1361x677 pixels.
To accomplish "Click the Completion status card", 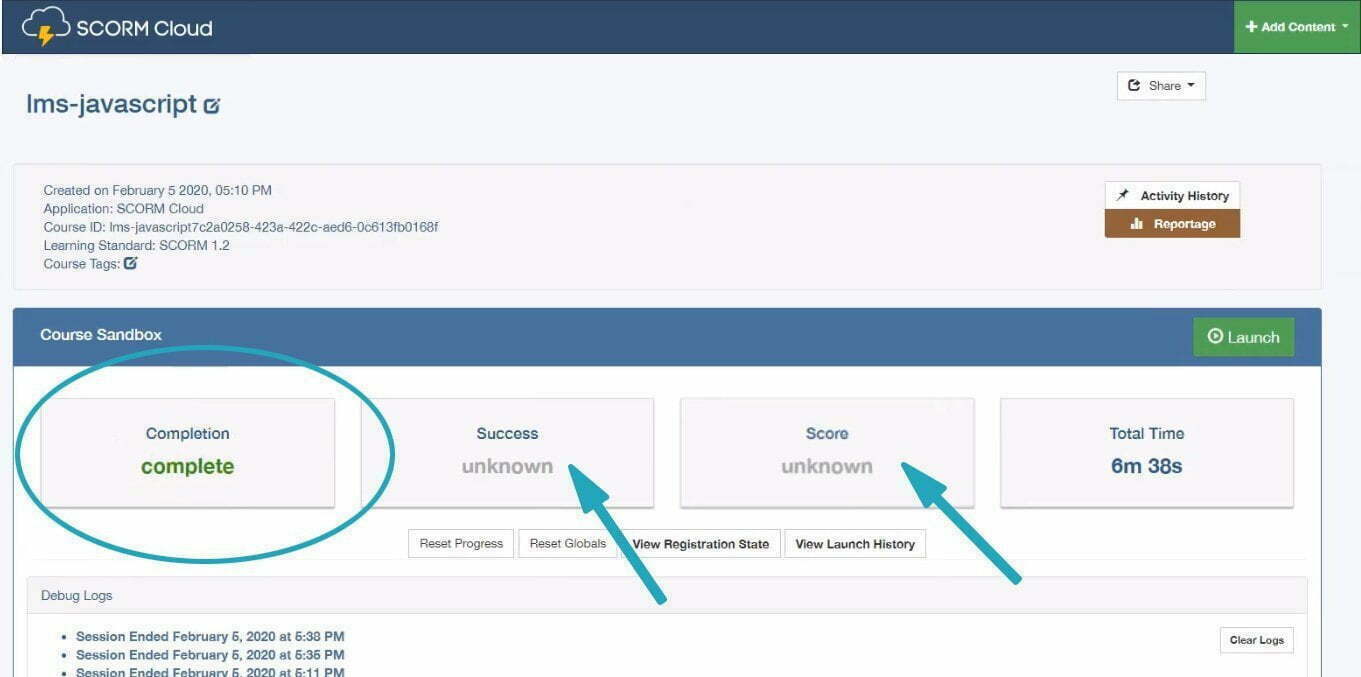I will pyautogui.click(x=187, y=452).
